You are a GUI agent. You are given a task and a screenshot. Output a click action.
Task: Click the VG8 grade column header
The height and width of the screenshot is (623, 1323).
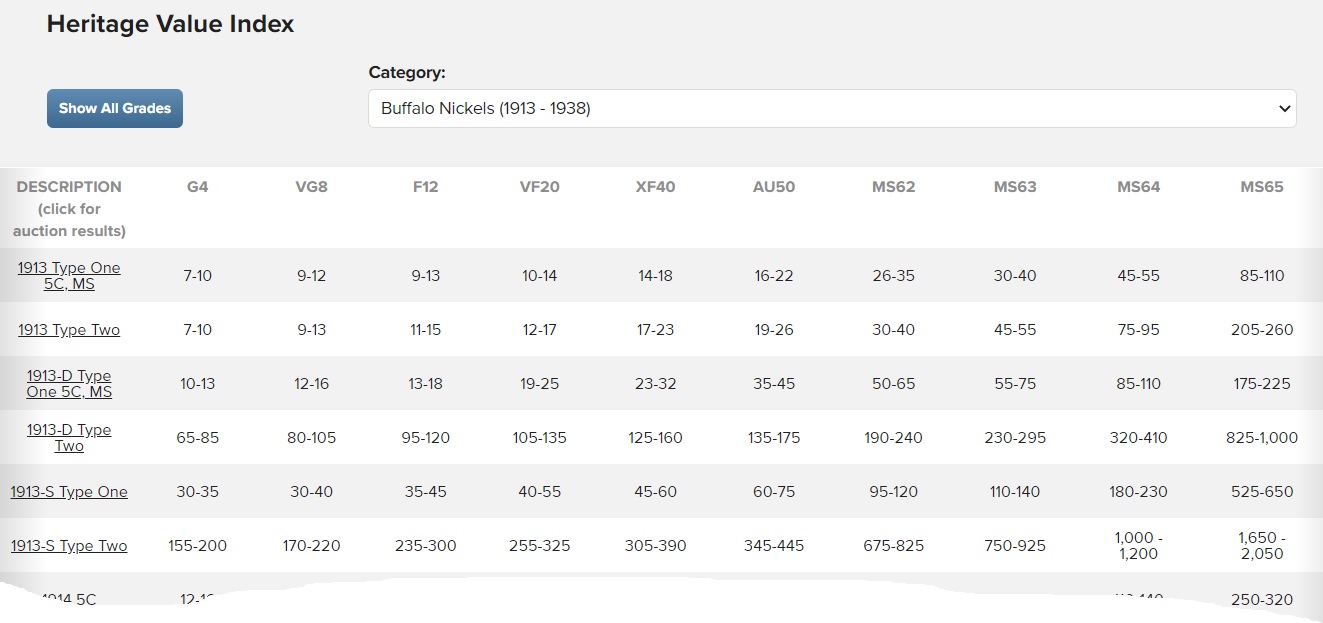(x=311, y=187)
